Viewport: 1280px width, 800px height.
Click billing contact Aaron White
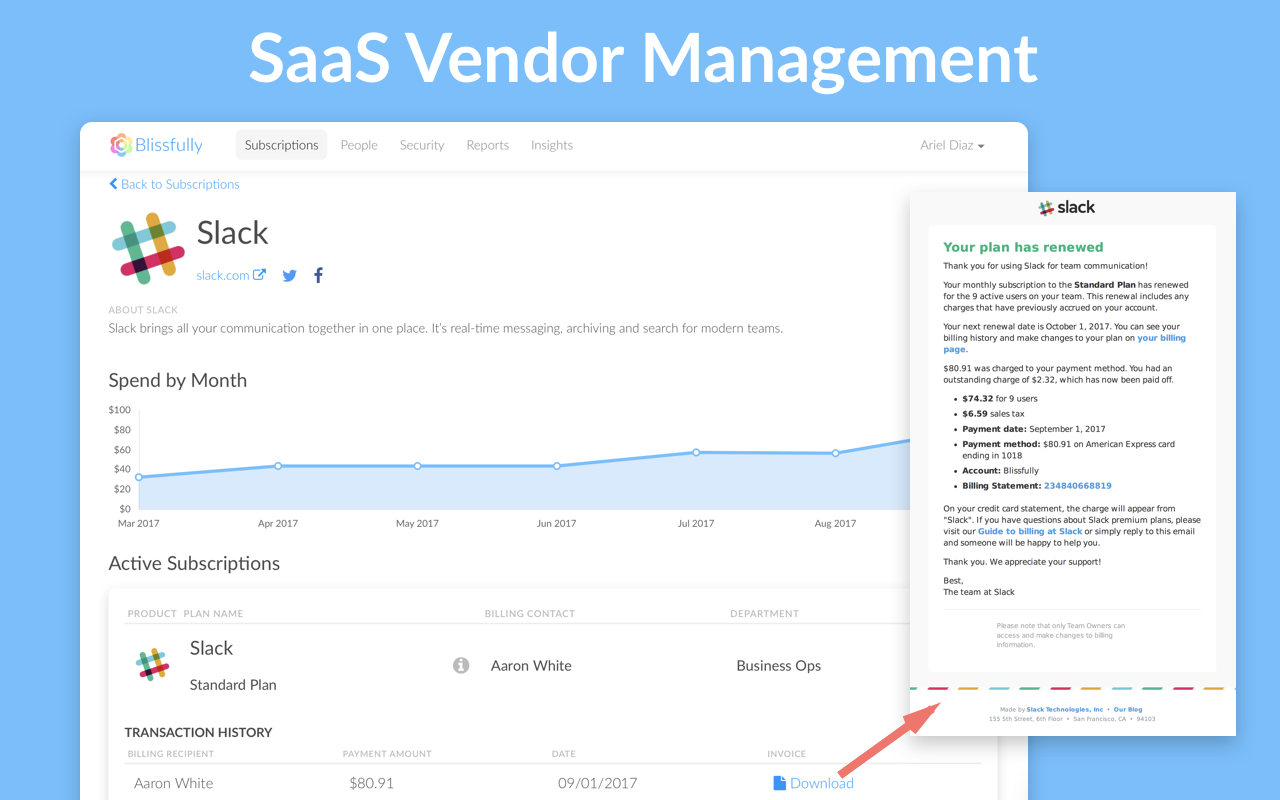pos(531,665)
